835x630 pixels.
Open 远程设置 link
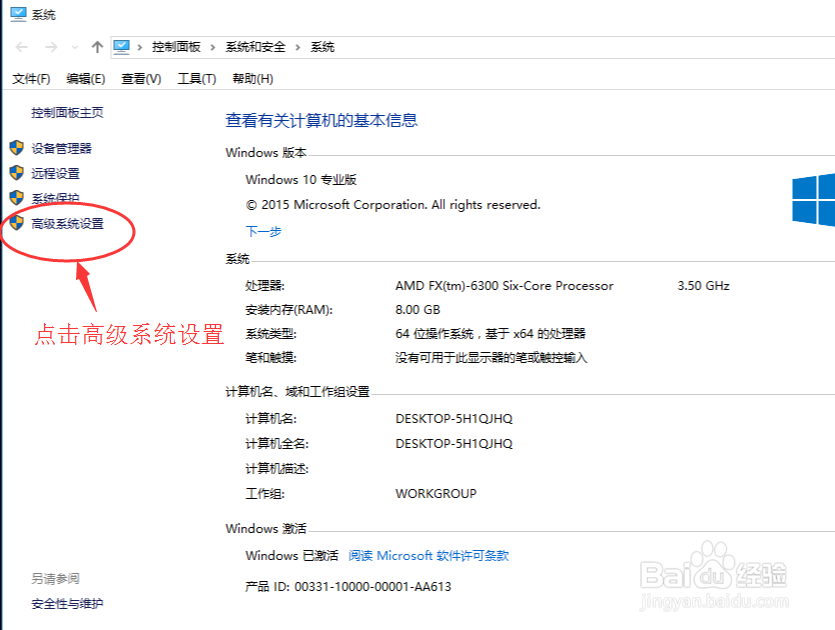click(x=55, y=173)
